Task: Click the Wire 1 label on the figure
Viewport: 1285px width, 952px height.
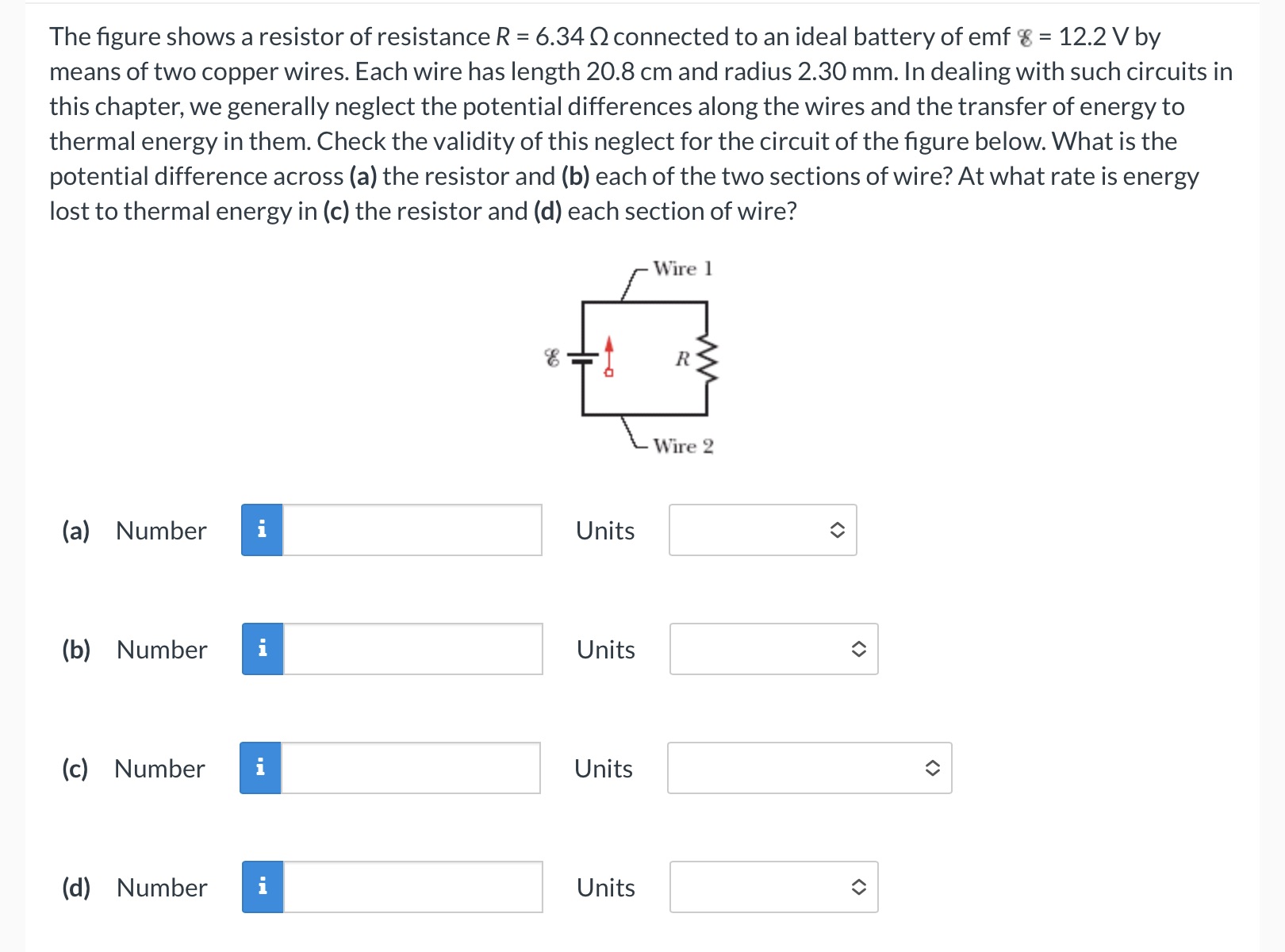Action: tap(683, 268)
